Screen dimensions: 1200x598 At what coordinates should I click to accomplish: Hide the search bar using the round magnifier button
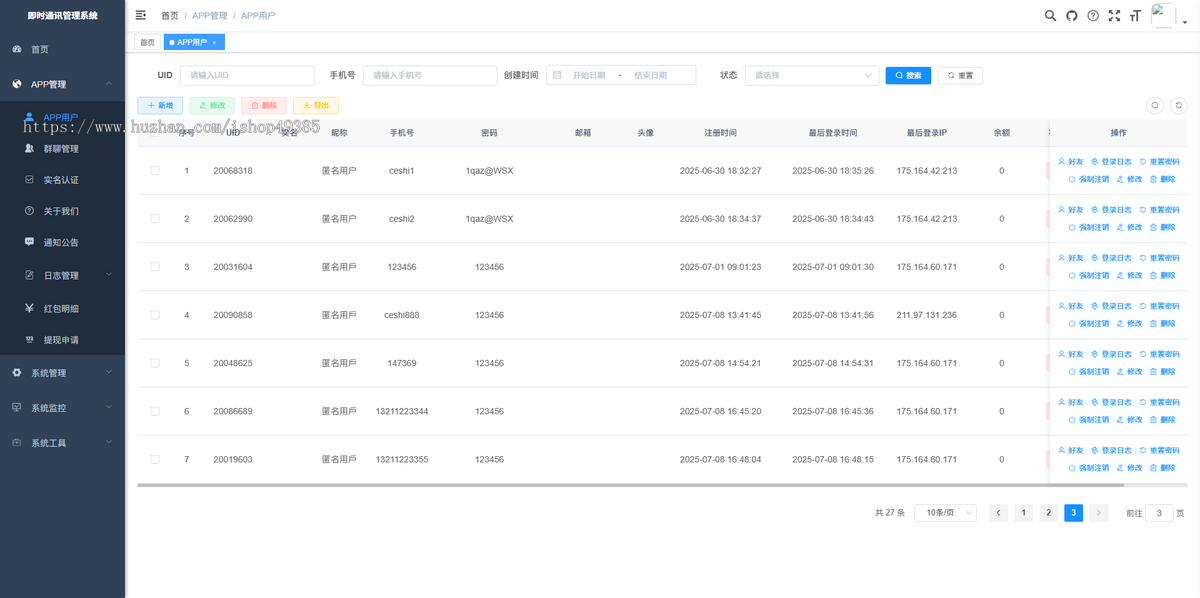(x=1155, y=105)
